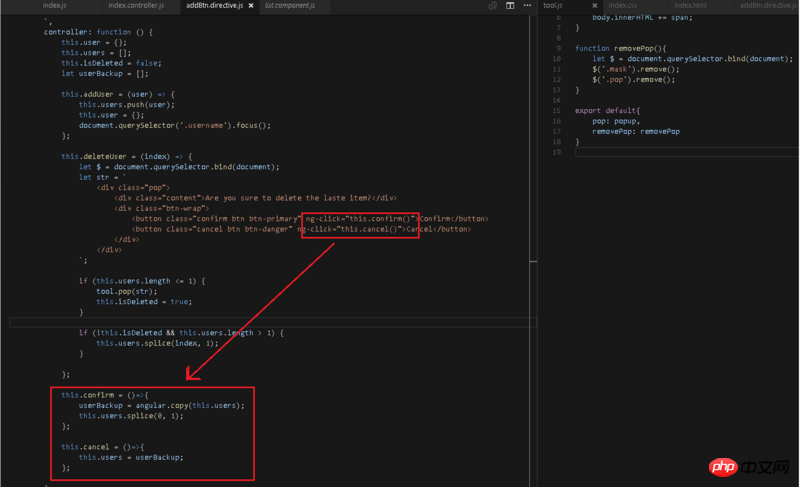The width and height of the screenshot is (800, 487).
Task: Click the 'this.cancel = ()=>{' line
Action: [103, 447]
